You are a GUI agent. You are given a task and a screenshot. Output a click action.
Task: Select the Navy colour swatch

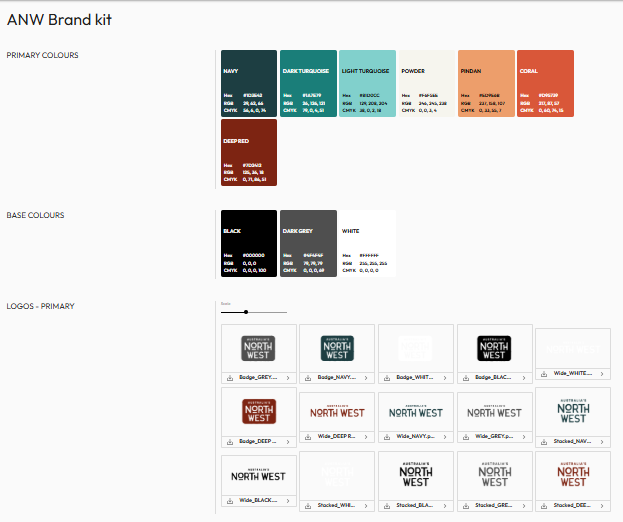click(x=249, y=83)
